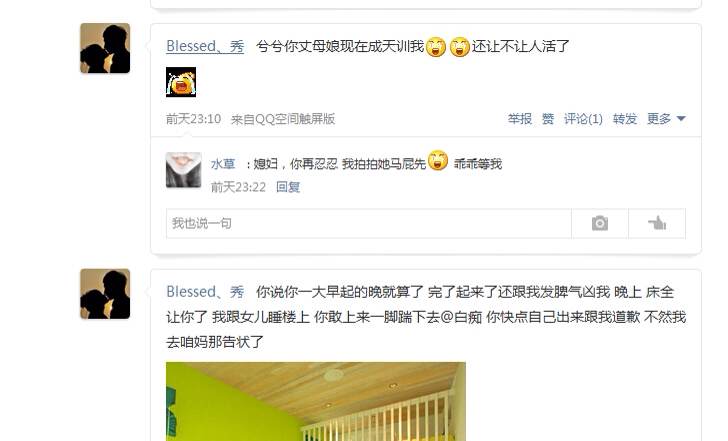Open Blessed、秀 name in second post
This screenshot has width=728, height=441.
(x=205, y=292)
